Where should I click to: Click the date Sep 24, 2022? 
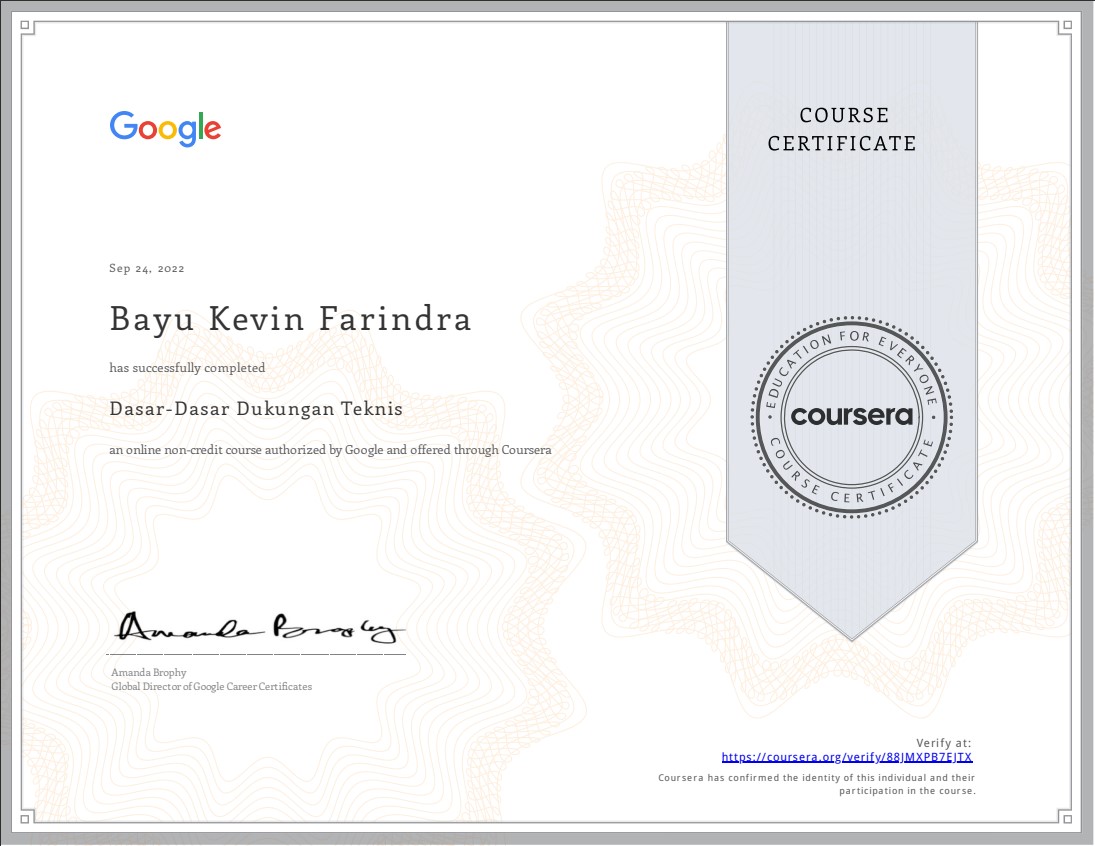click(x=147, y=268)
